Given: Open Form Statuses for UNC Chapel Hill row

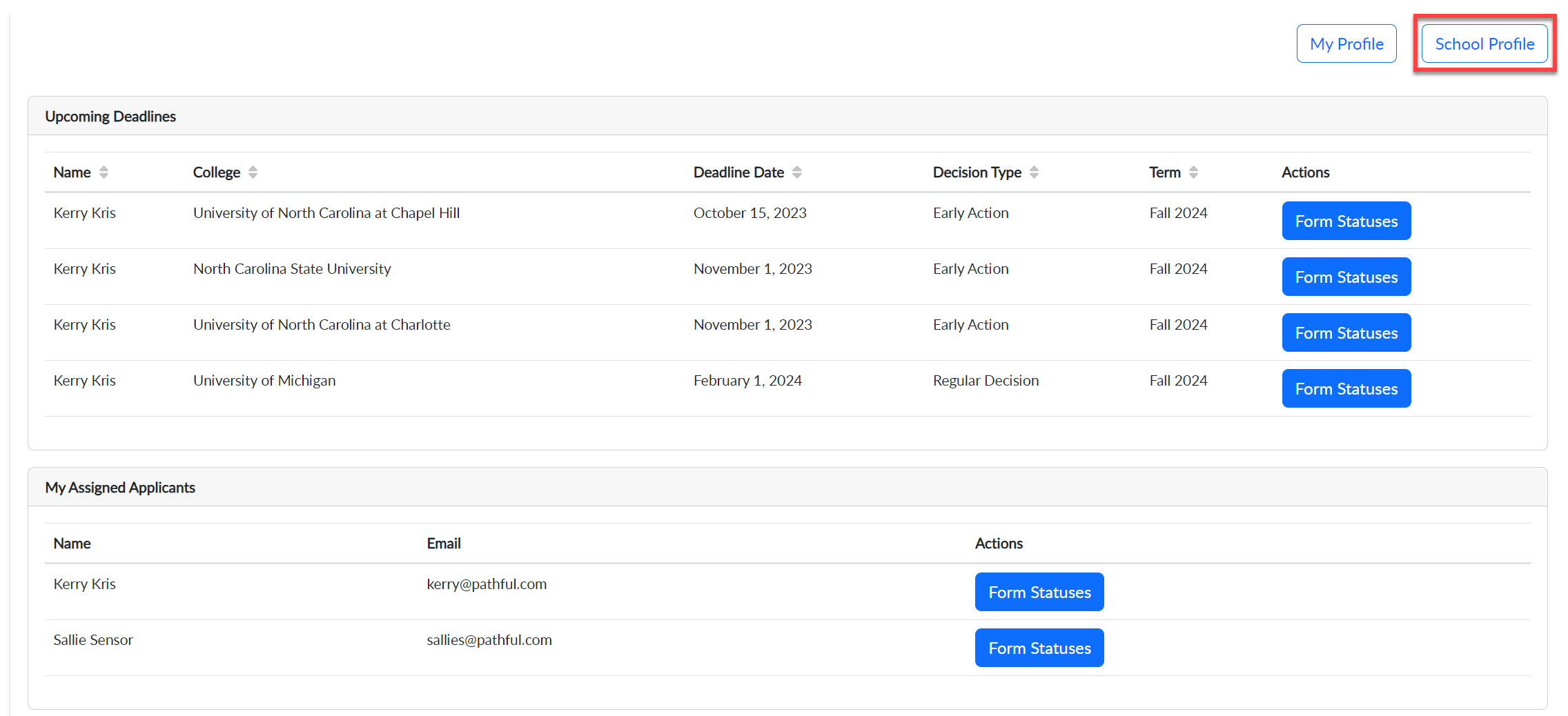Looking at the screenshot, I should (1346, 221).
